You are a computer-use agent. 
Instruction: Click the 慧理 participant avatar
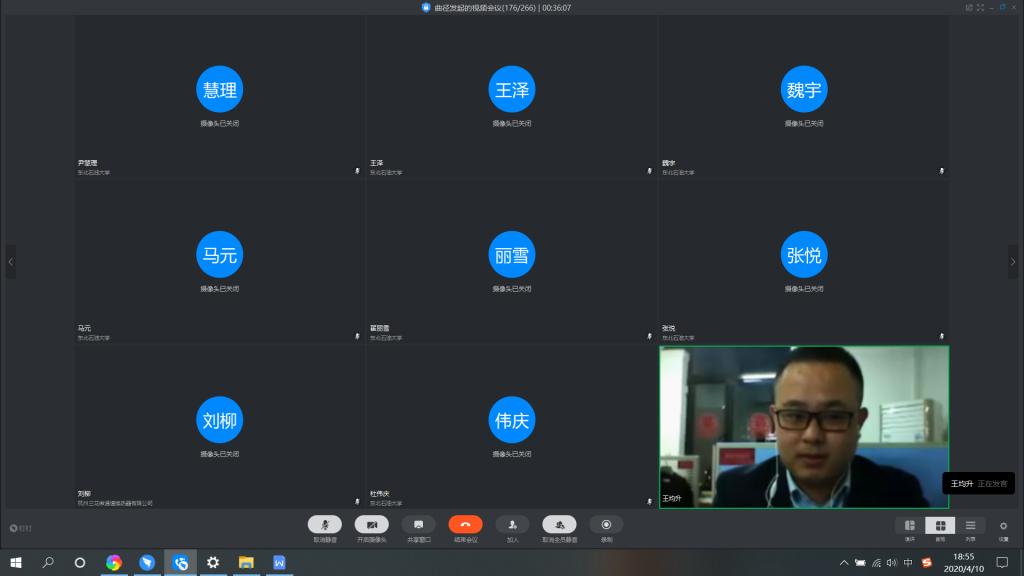[x=220, y=90]
